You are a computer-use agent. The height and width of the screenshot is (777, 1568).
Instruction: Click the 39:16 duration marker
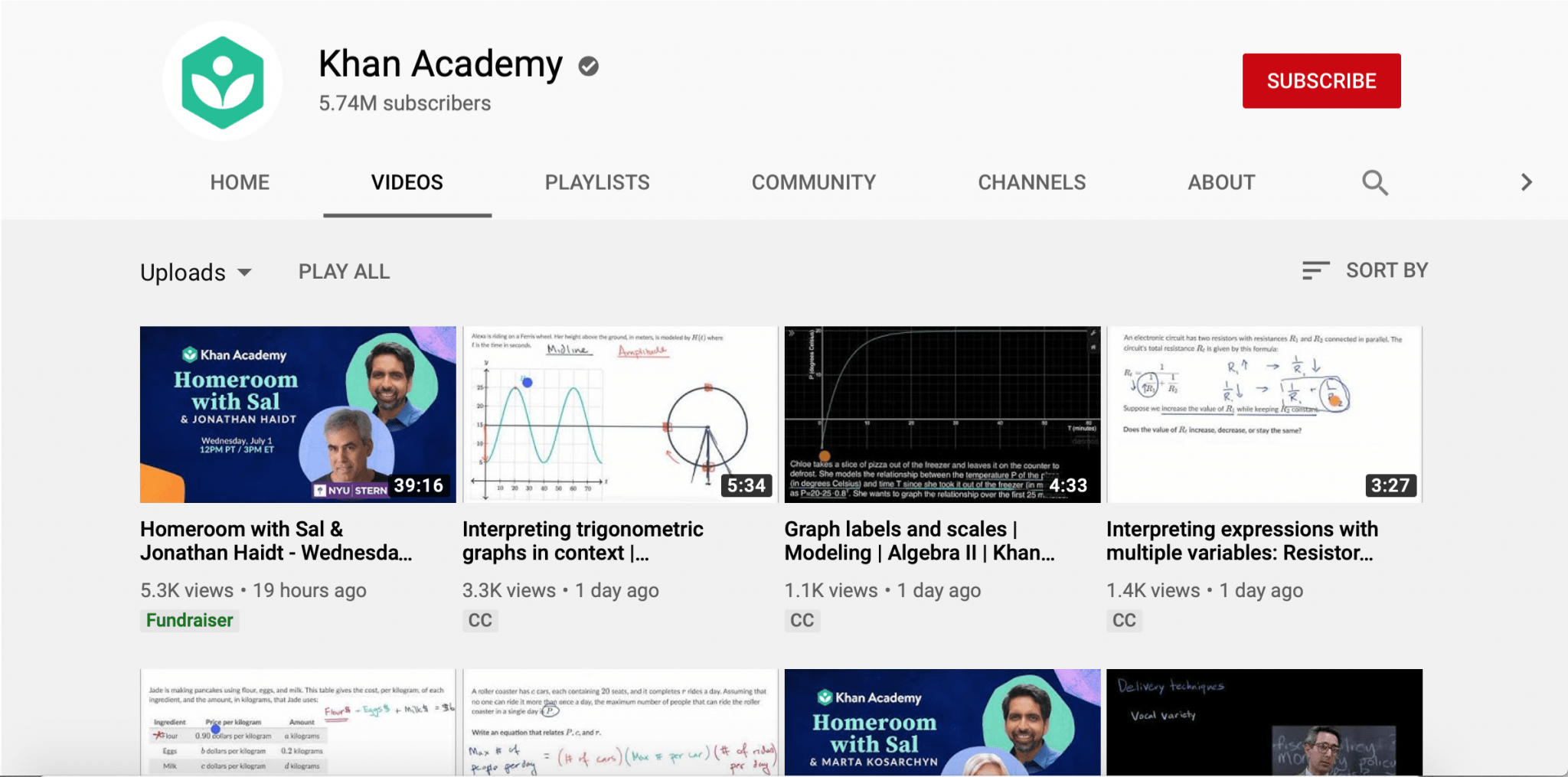coord(418,485)
